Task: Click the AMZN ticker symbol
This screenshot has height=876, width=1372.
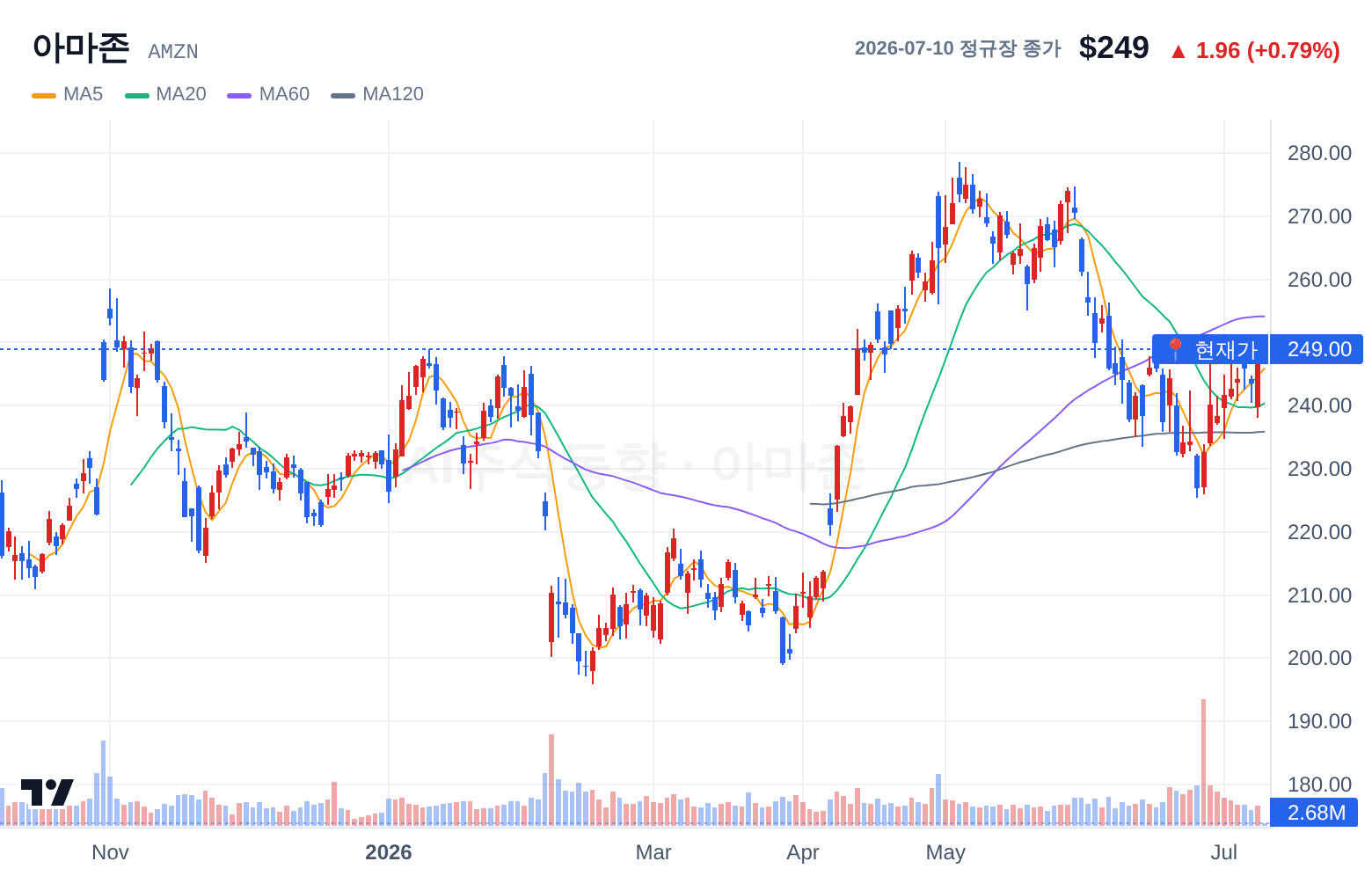Action: 173,52
